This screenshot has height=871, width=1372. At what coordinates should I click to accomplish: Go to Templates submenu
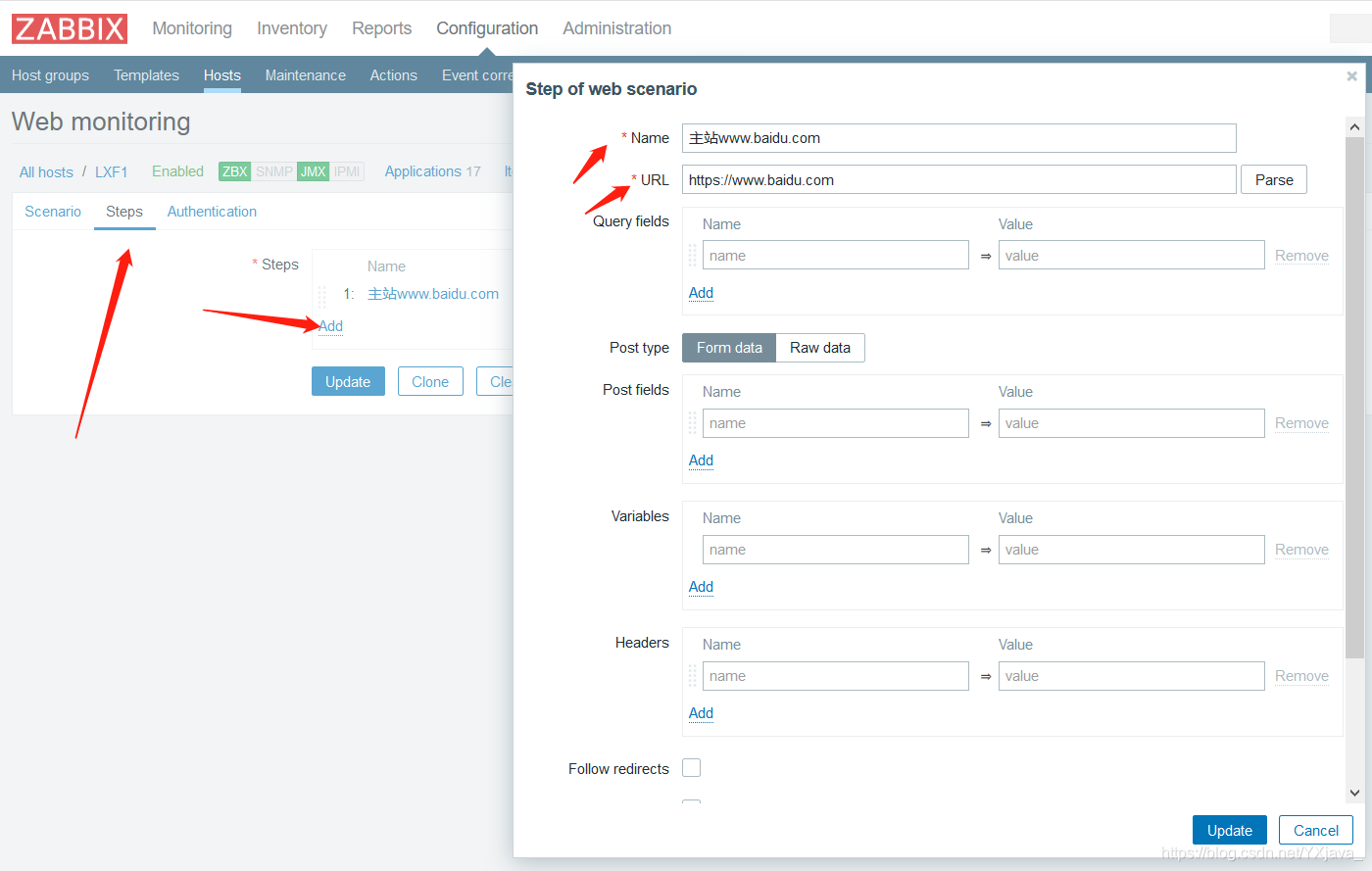tap(146, 75)
